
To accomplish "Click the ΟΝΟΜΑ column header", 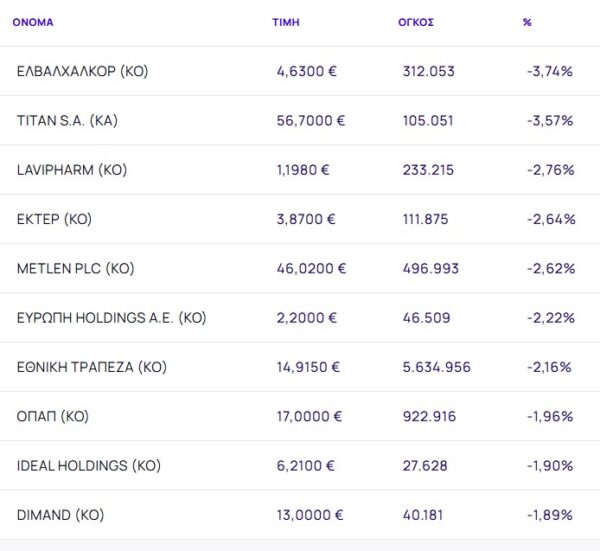I will (32, 22).
